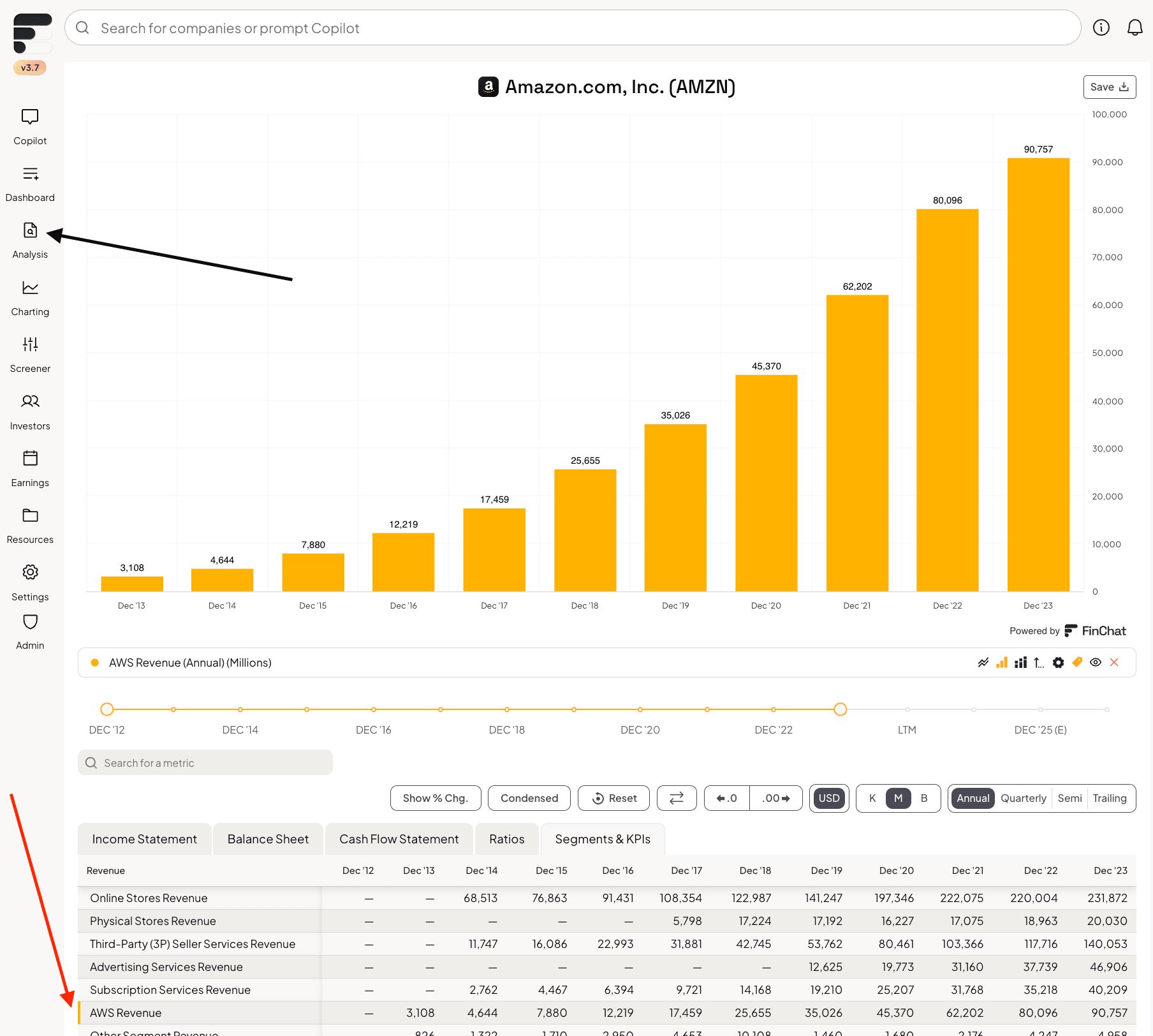Click the axis arrow icon for AWS Revenue
This screenshot has width=1153, height=1036.
coord(1039,663)
